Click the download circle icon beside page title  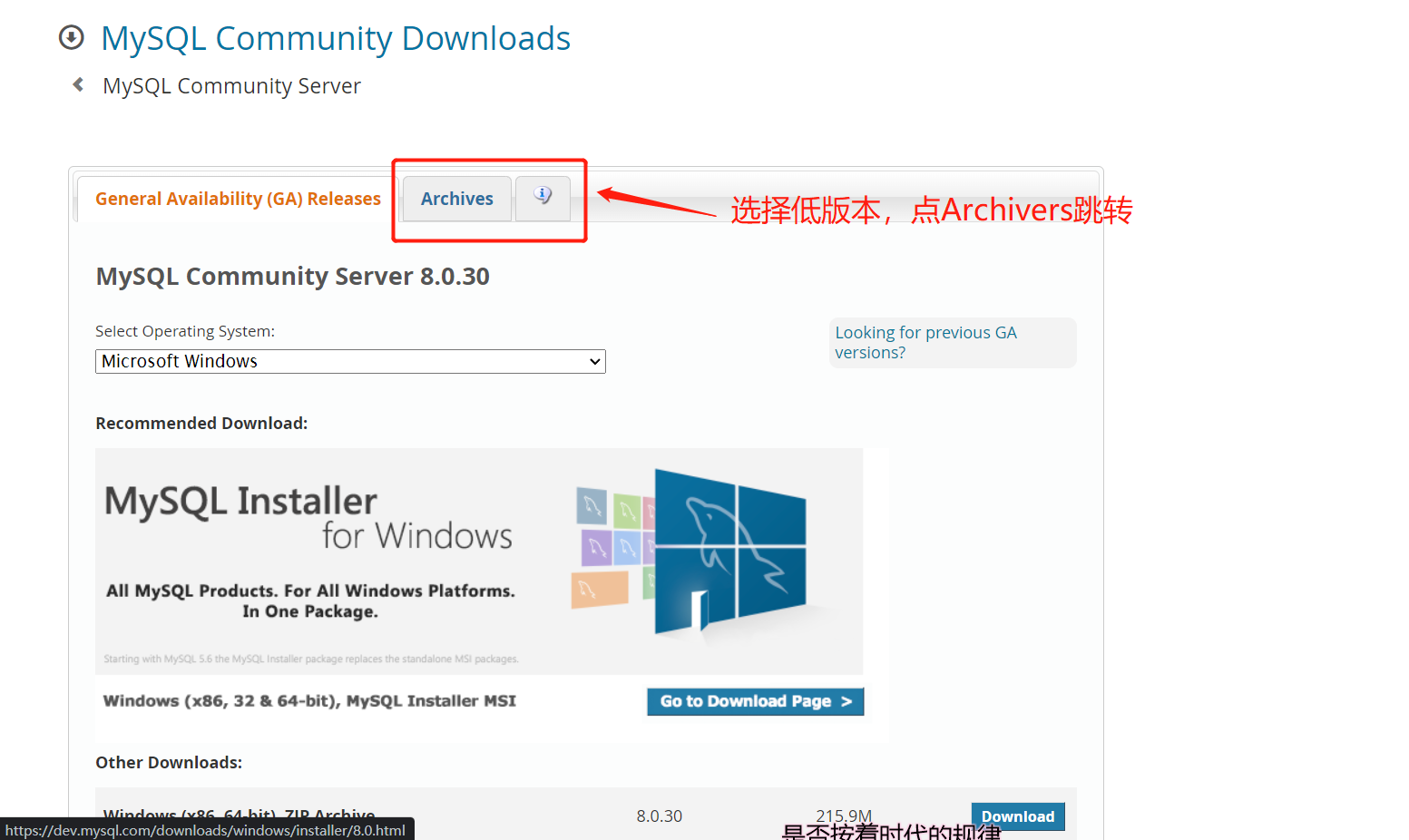point(71,37)
